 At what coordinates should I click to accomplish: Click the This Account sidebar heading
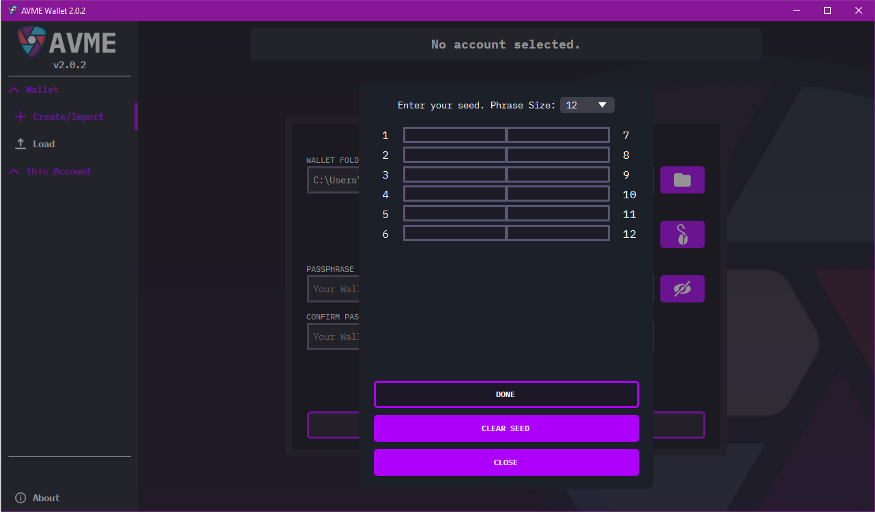pyautogui.click(x=59, y=171)
